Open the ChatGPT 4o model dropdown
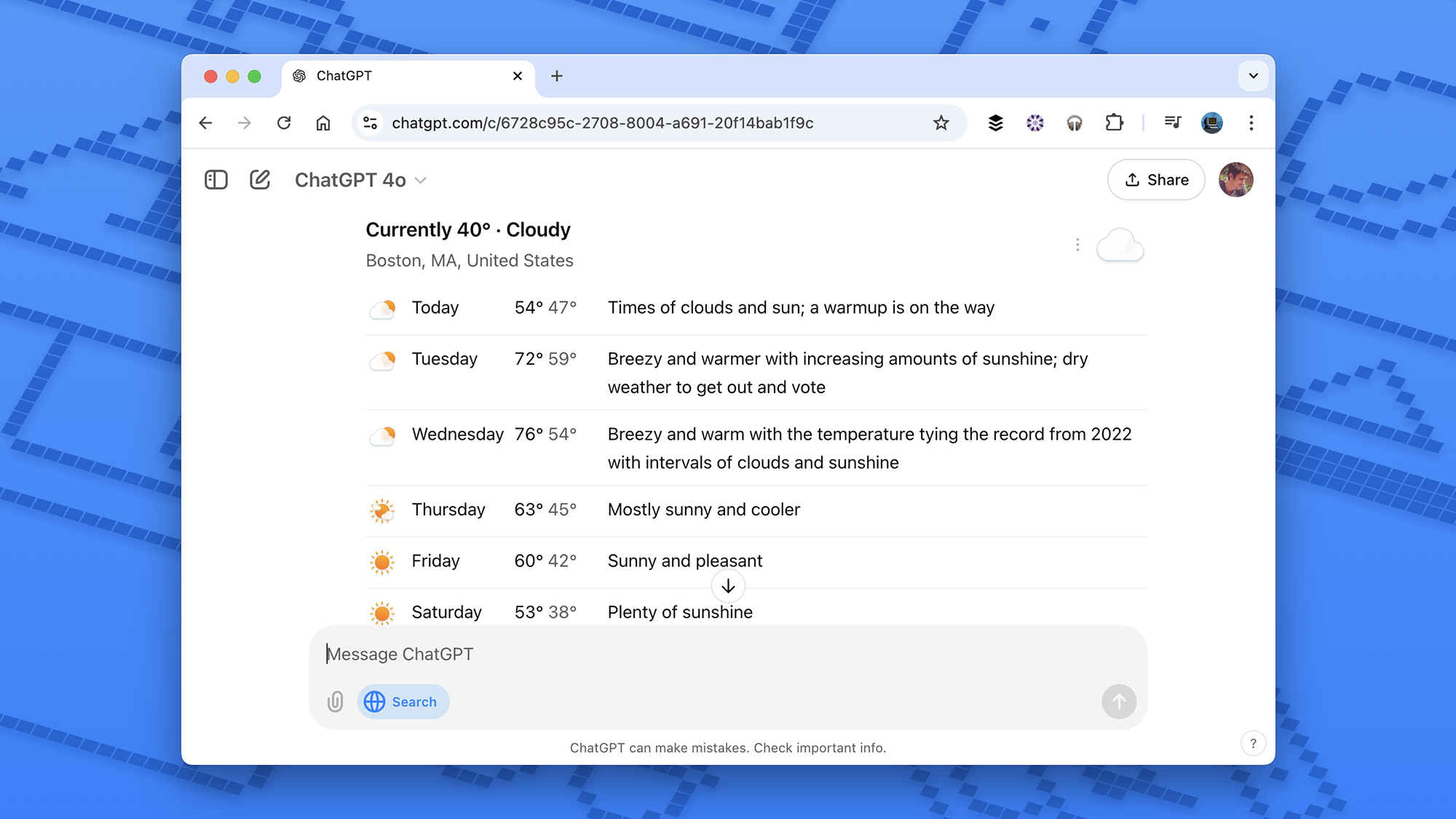1456x819 pixels. click(x=360, y=180)
